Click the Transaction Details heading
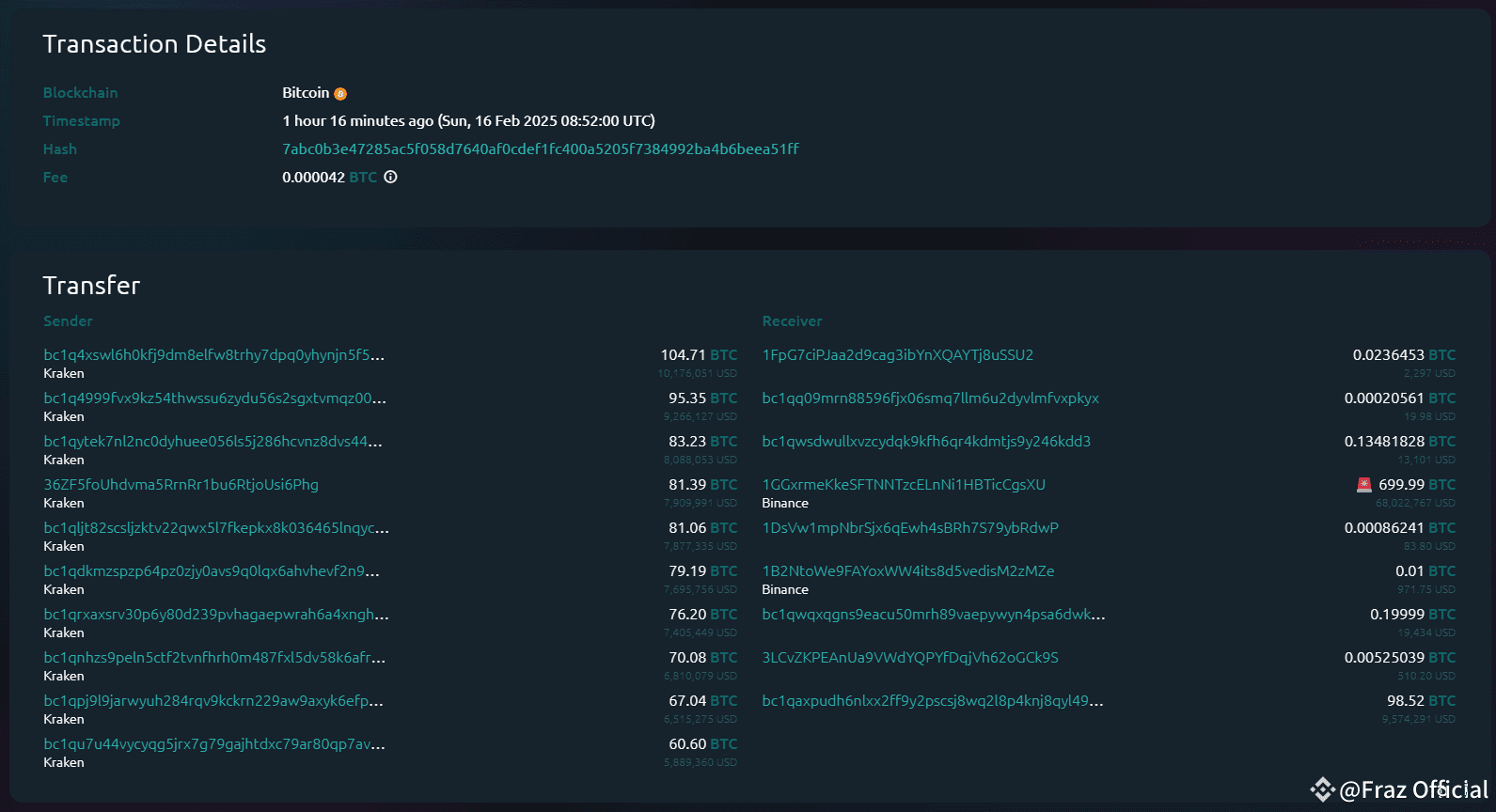The image size is (1496, 812). [154, 44]
